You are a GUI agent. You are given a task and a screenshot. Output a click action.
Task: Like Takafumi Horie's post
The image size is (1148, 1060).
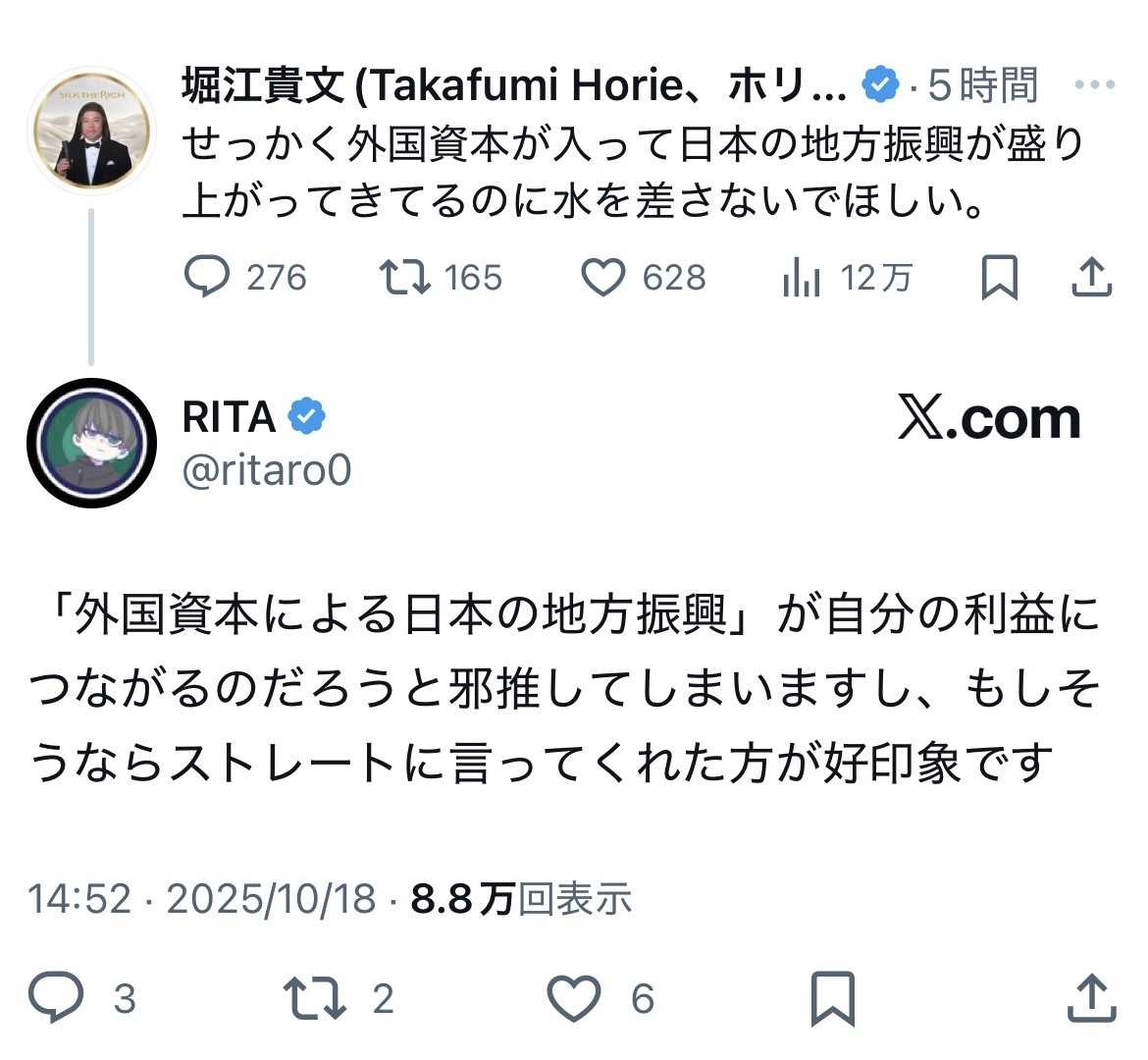pyautogui.click(x=603, y=278)
